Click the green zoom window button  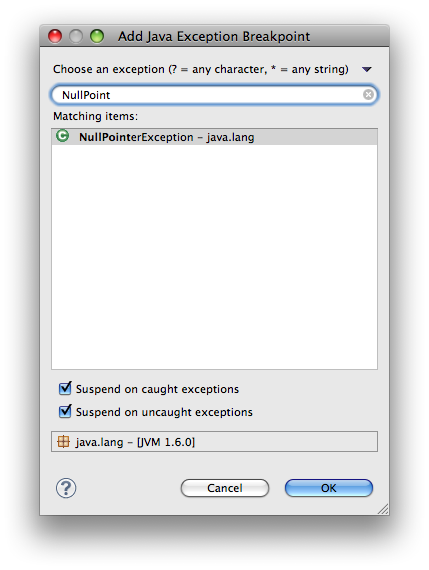(x=97, y=36)
